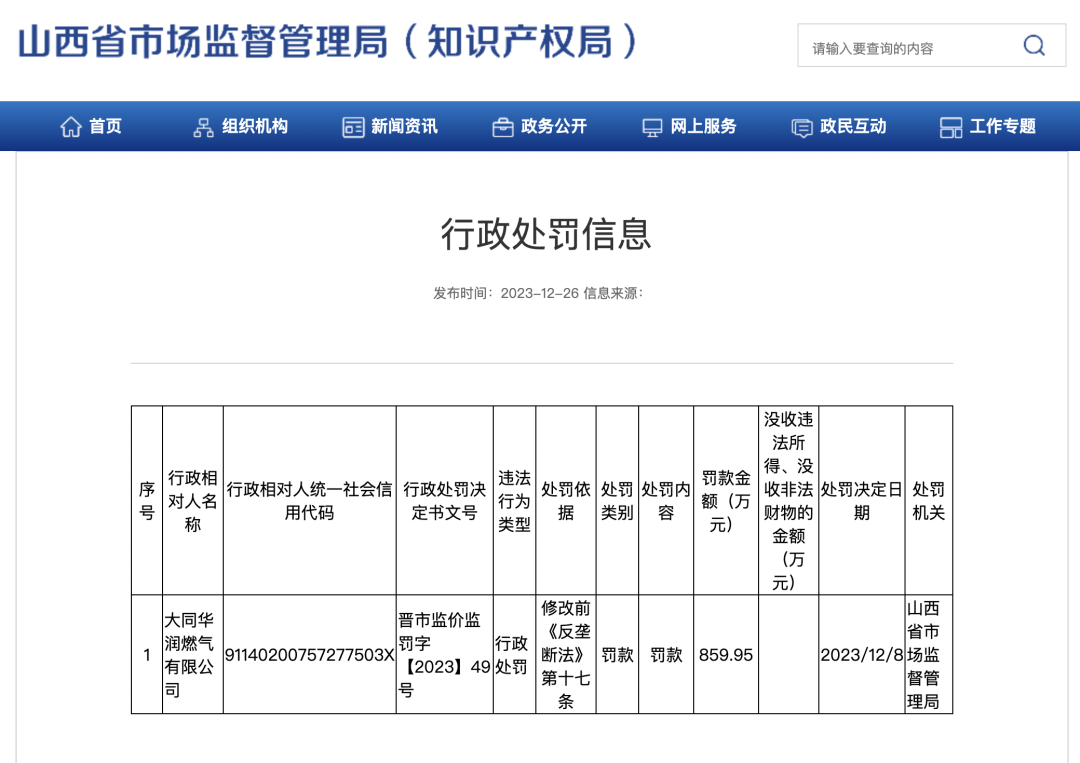Click the home icon beside 首页

[x=71, y=127]
